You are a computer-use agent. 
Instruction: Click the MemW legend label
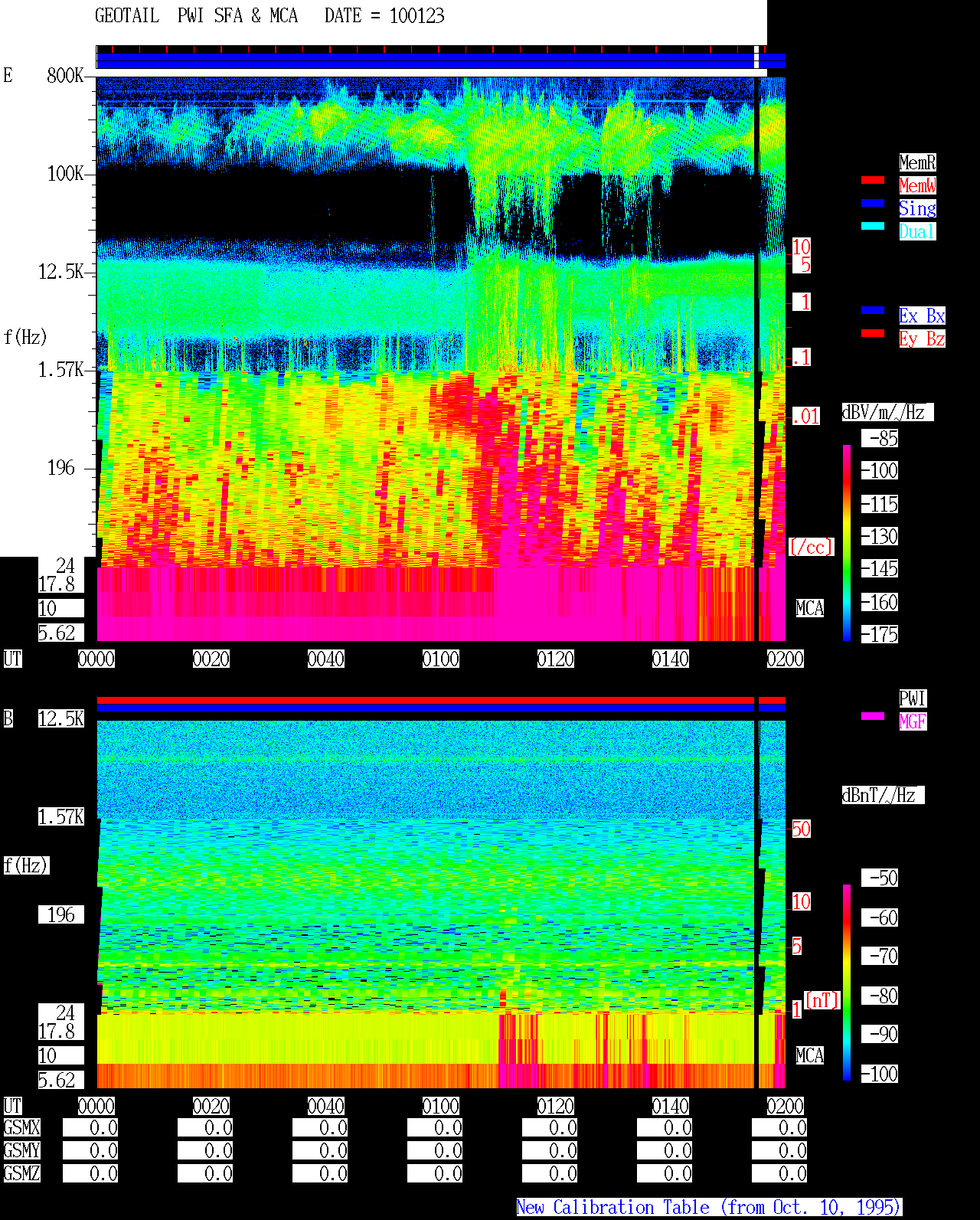917,185
